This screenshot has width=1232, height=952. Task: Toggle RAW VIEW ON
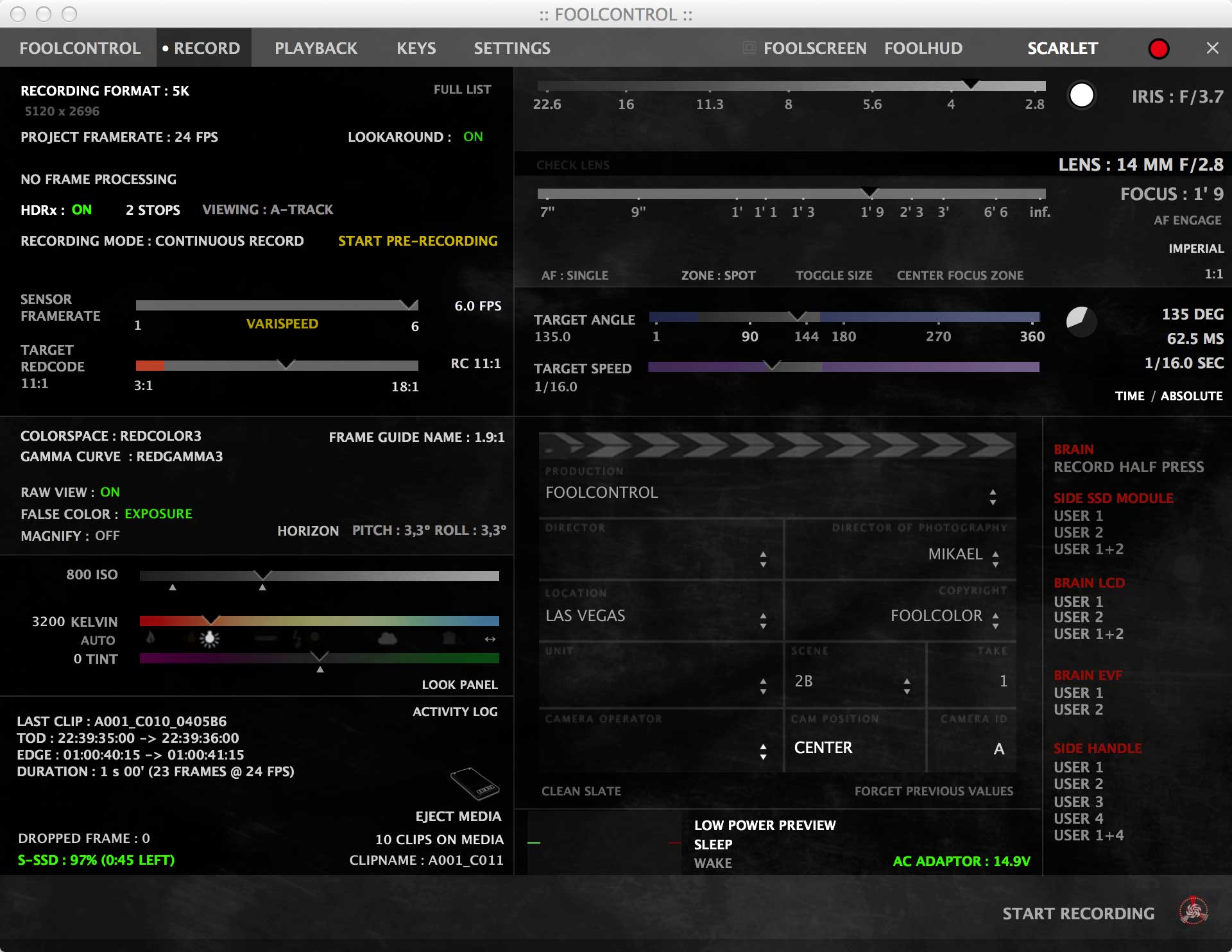click(x=110, y=492)
